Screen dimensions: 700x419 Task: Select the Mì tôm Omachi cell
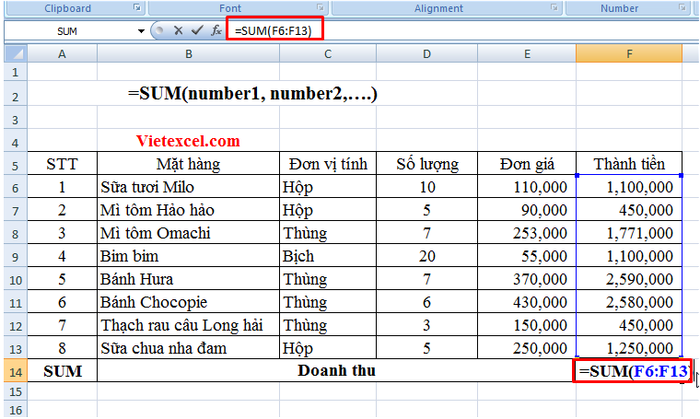[188, 232]
